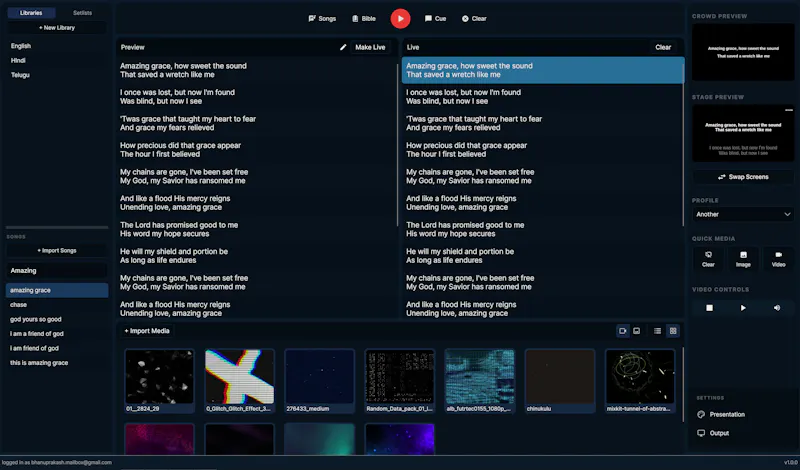Click the stage preview minimize dash icon
Image resolution: width=800 pixels, height=470 pixels.
pyautogui.click(x=789, y=110)
